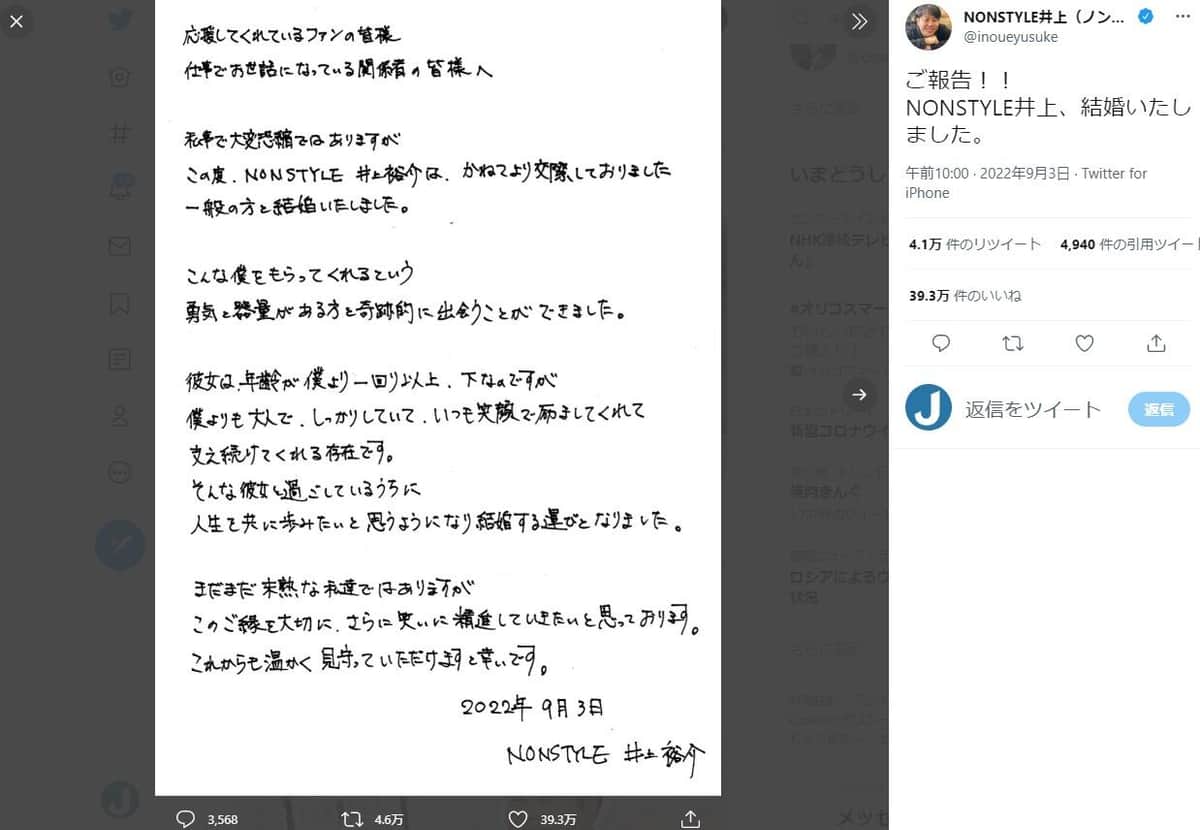The height and width of the screenshot is (830, 1200).
Task: Open Direct Messages envelope icon
Action: [x=120, y=246]
